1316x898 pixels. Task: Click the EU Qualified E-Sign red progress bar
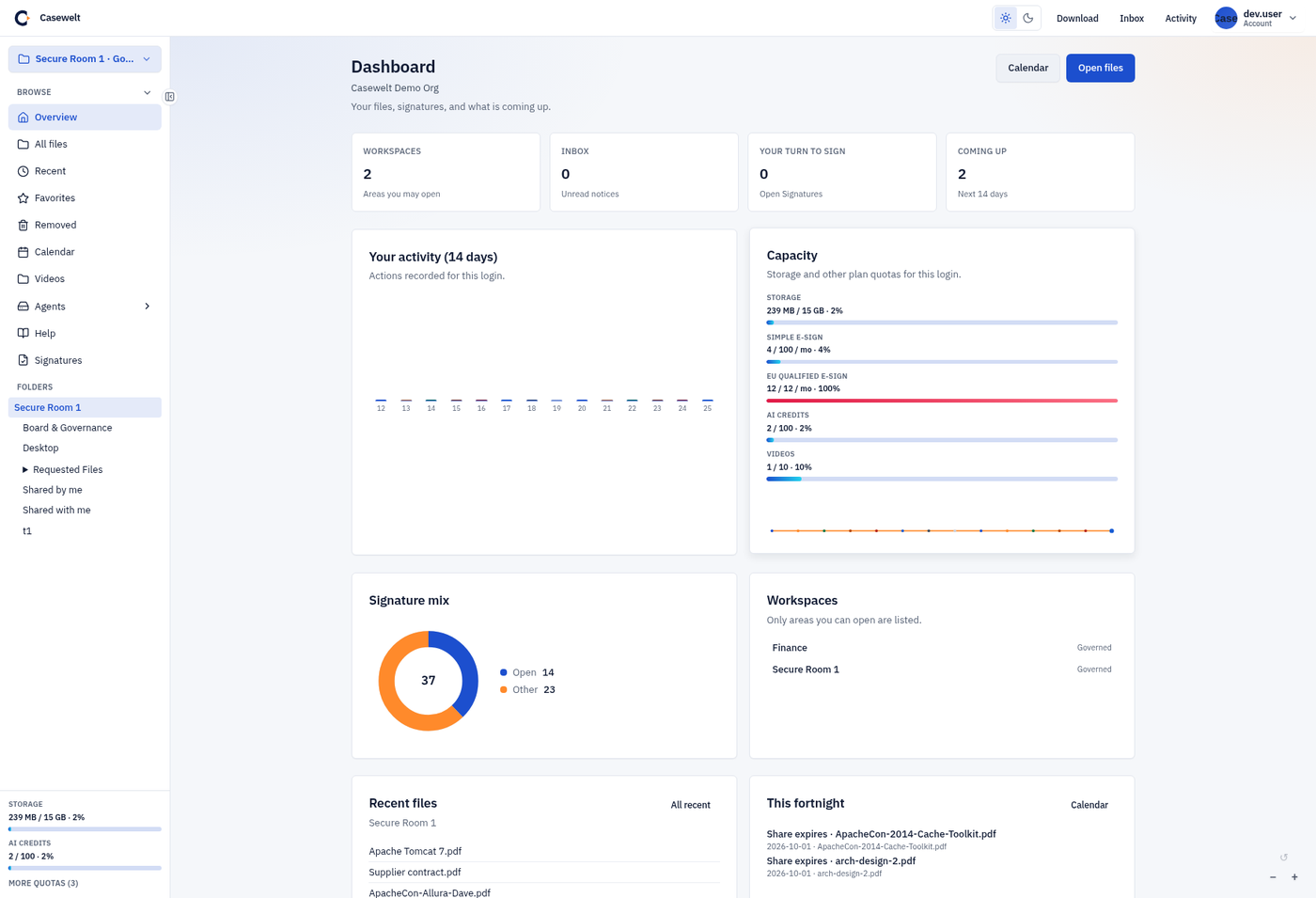coord(942,401)
